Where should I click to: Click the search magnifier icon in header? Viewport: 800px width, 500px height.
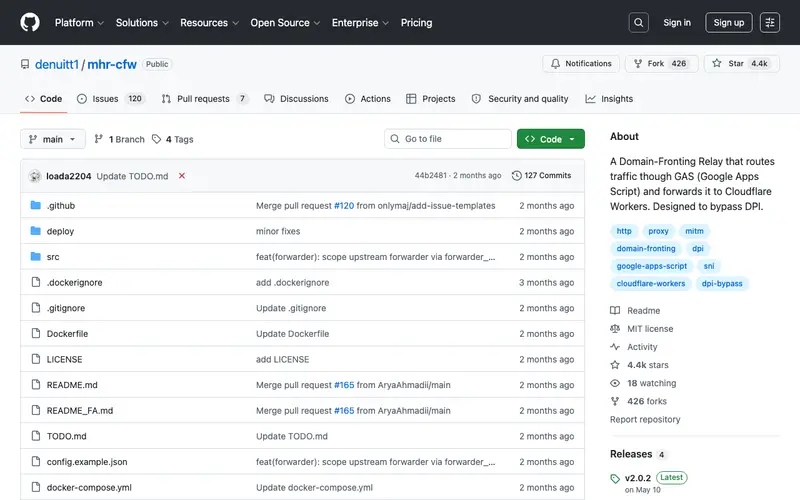point(638,22)
